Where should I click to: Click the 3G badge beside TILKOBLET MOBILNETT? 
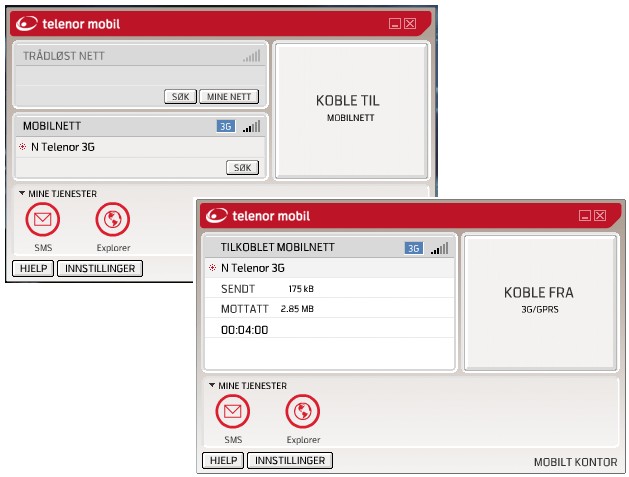tap(414, 248)
